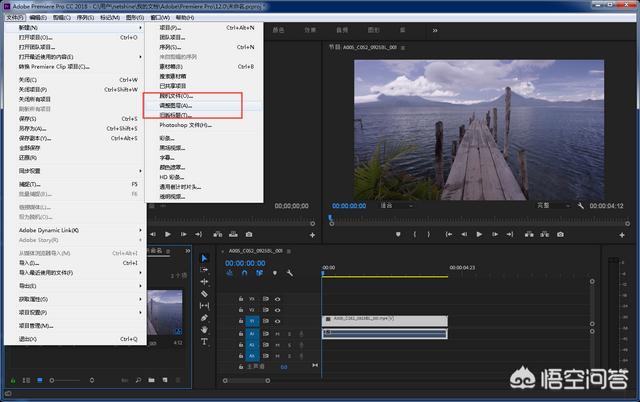Image resolution: width=640 pixels, height=402 pixels.
Task: Open Program monitor settings wrench
Action: pos(580,206)
